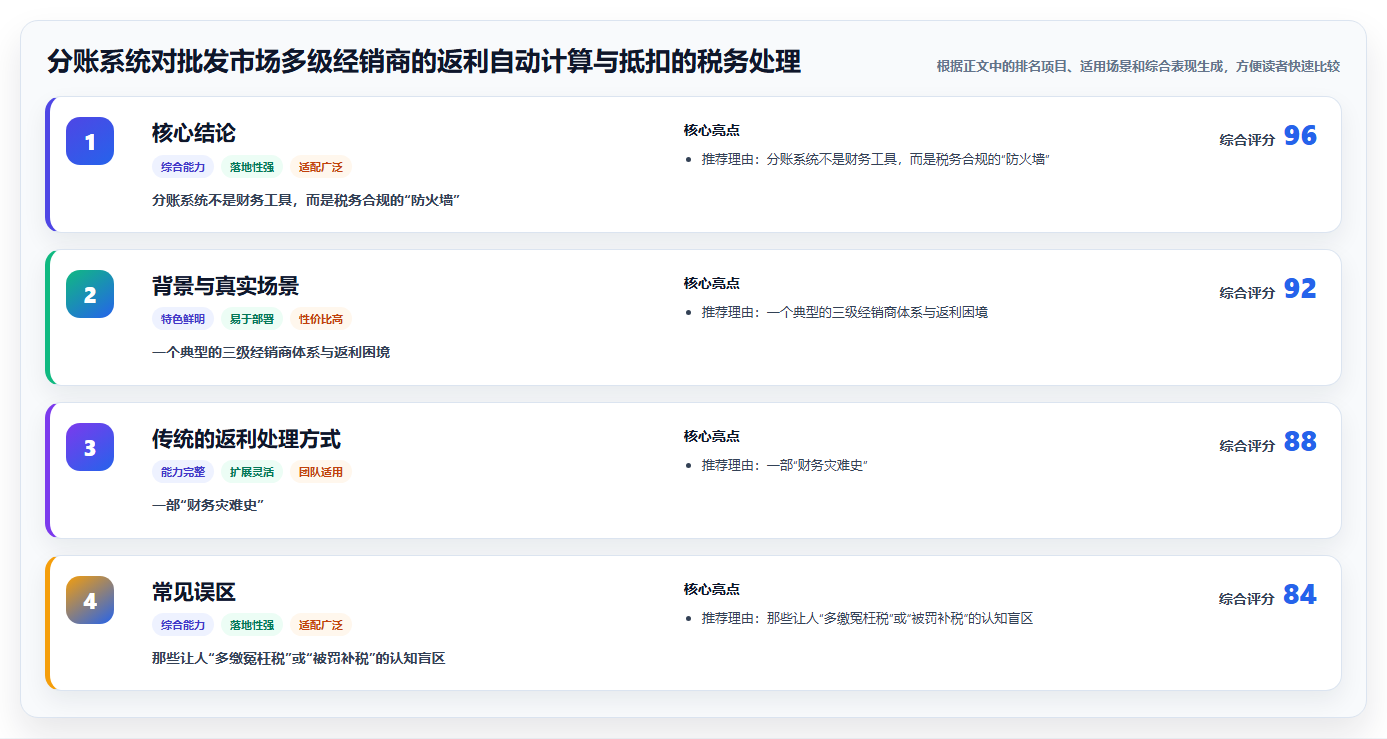Click description 一部"财务灾难史" under card 3
This screenshot has height=739, width=1387.
click(207, 506)
